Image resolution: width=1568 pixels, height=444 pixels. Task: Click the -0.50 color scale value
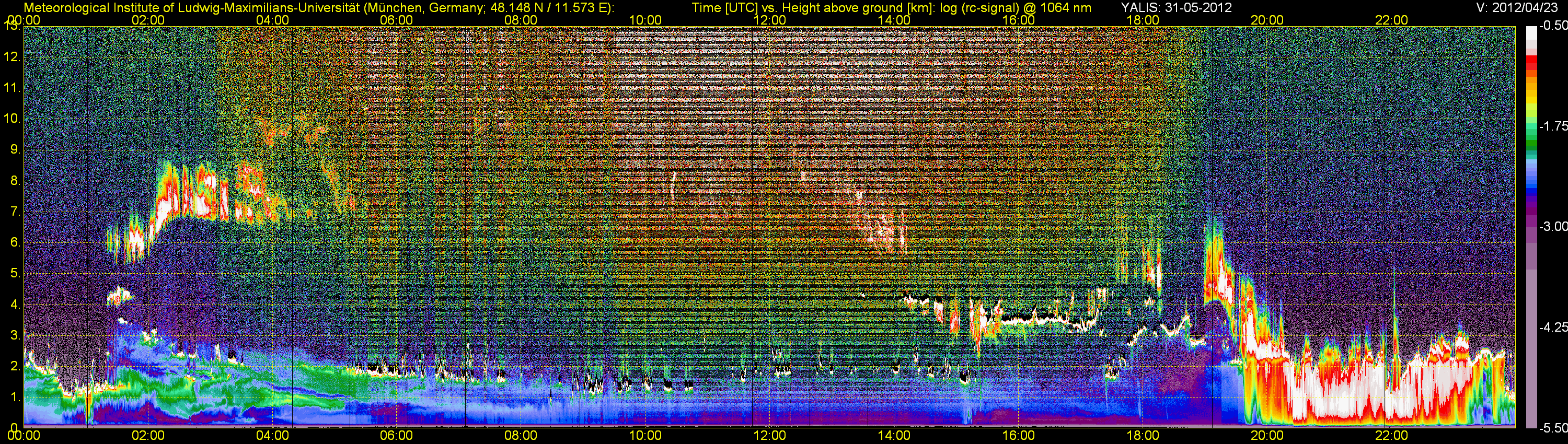point(1553,26)
